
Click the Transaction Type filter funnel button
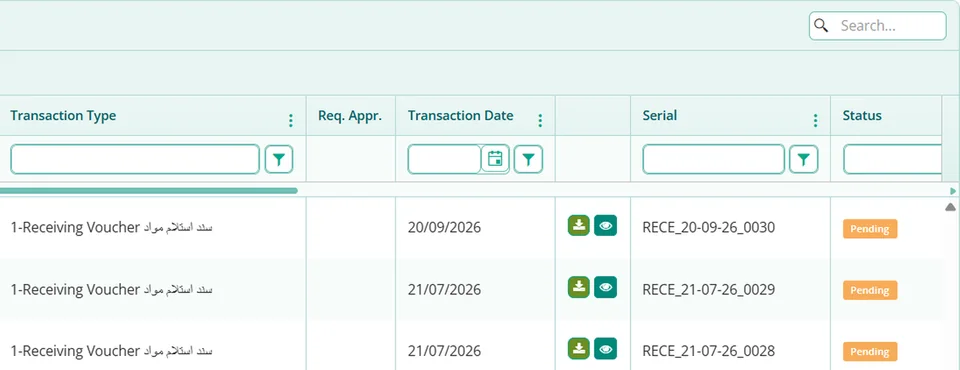(279, 160)
